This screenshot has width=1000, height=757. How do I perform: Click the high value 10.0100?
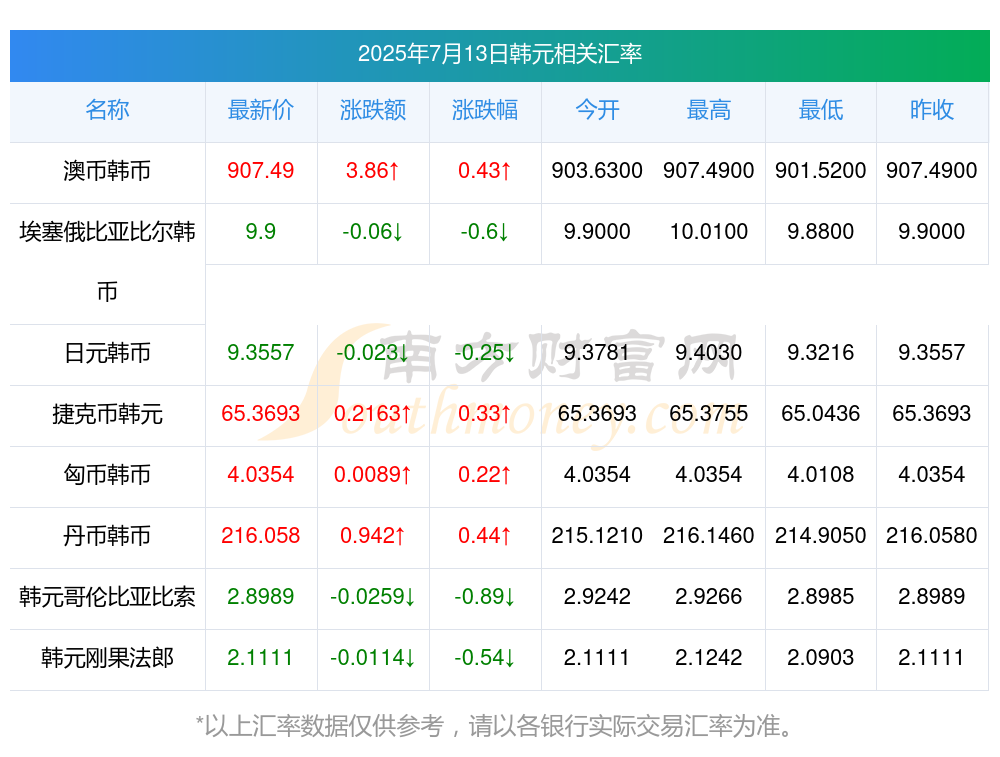pos(709,232)
